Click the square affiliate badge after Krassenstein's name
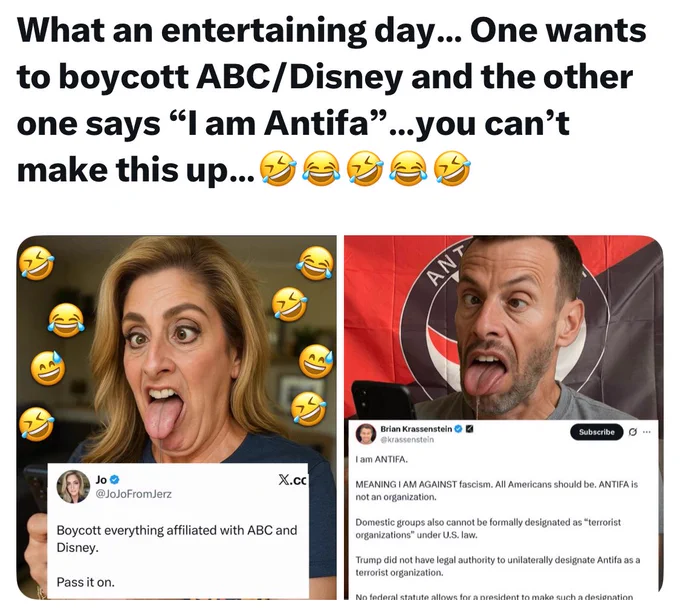Image resolution: width=680 pixels, height=612 pixels. click(468, 429)
